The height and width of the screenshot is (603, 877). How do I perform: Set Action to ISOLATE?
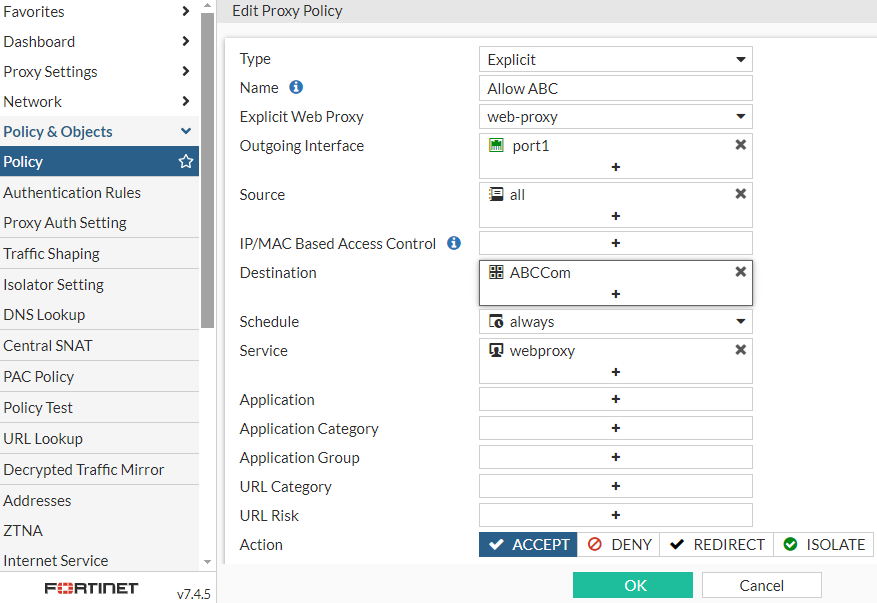click(x=823, y=544)
